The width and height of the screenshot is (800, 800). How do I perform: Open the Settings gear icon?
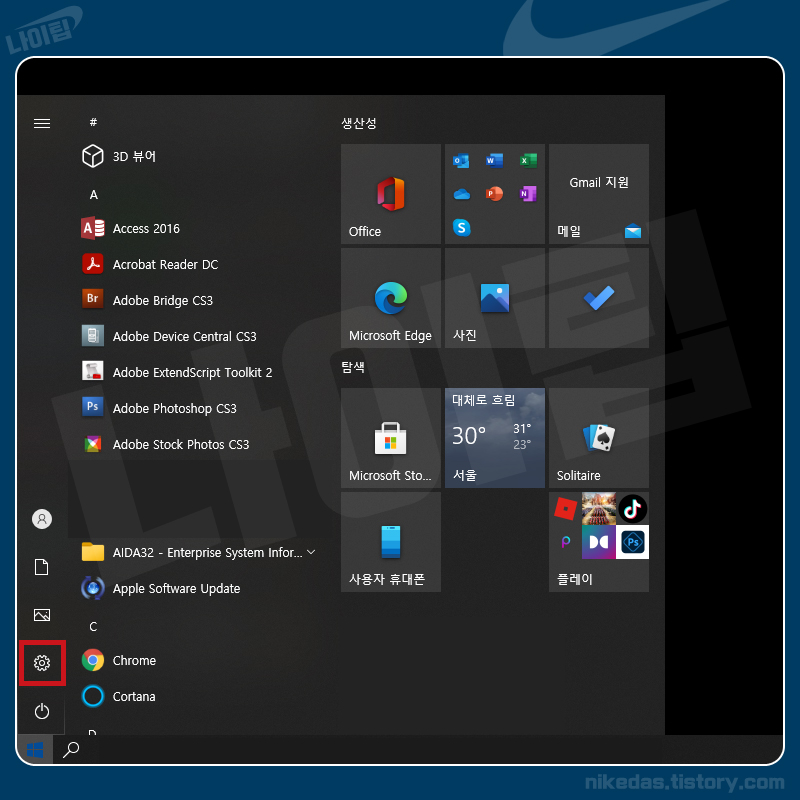tap(42, 662)
